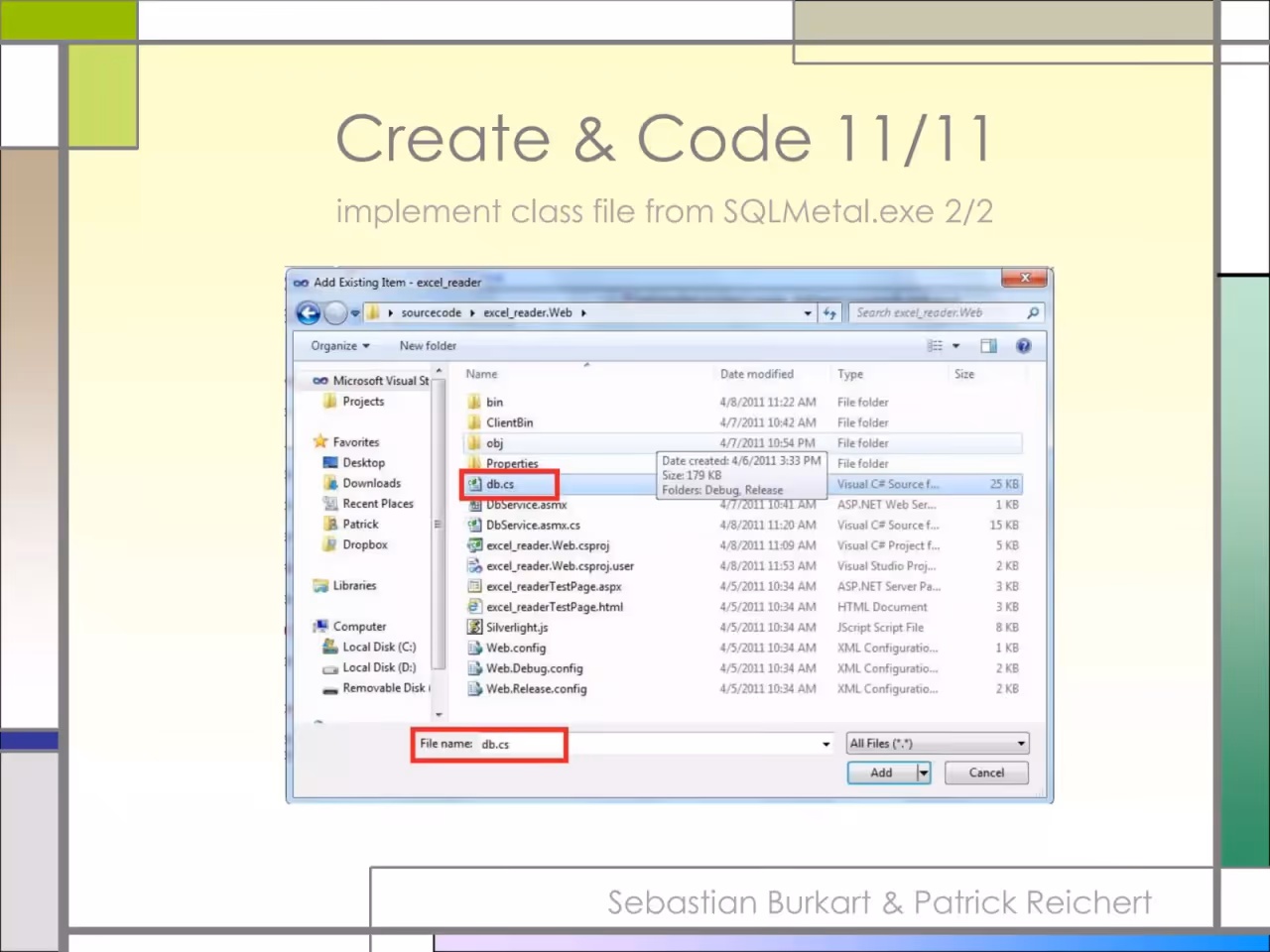1270x952 pixels.
Task: Toggle the preview pane icon
Action: click(988, 346)
